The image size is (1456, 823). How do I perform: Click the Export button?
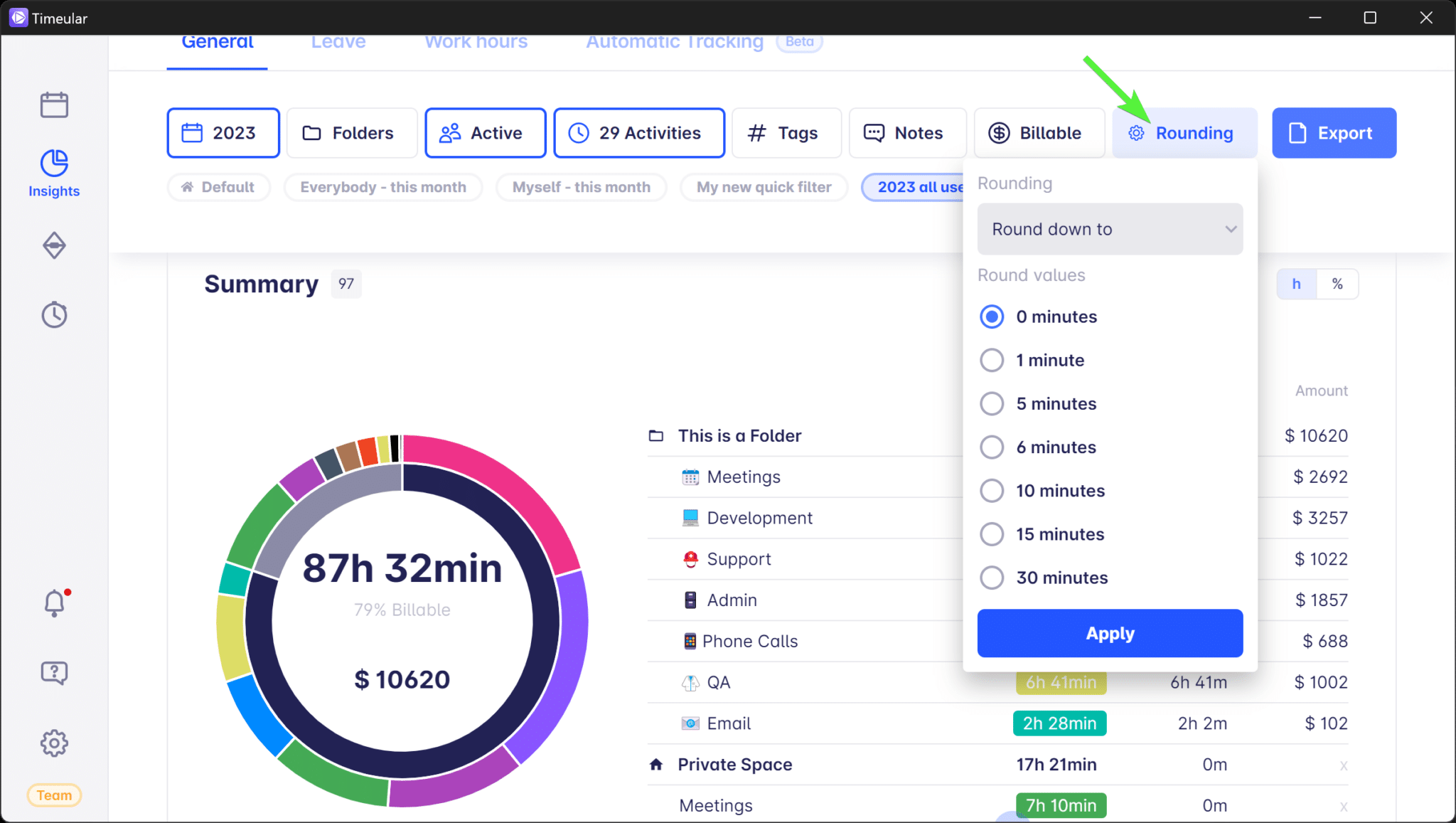pos(1334,133)
